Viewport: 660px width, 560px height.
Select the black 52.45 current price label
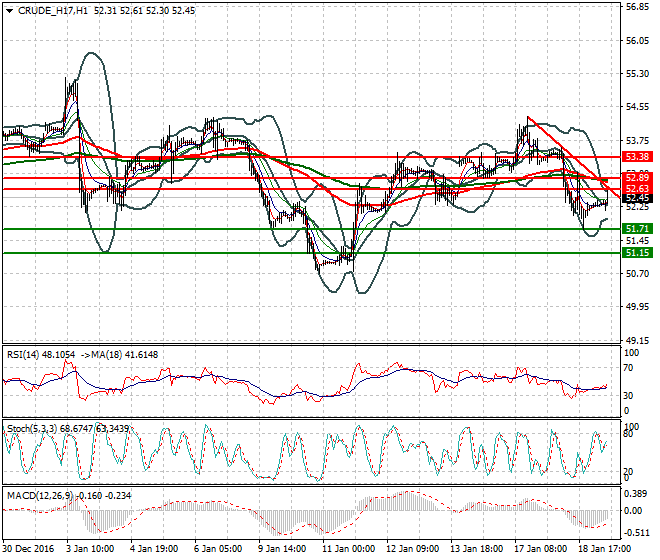pos(638,198)
